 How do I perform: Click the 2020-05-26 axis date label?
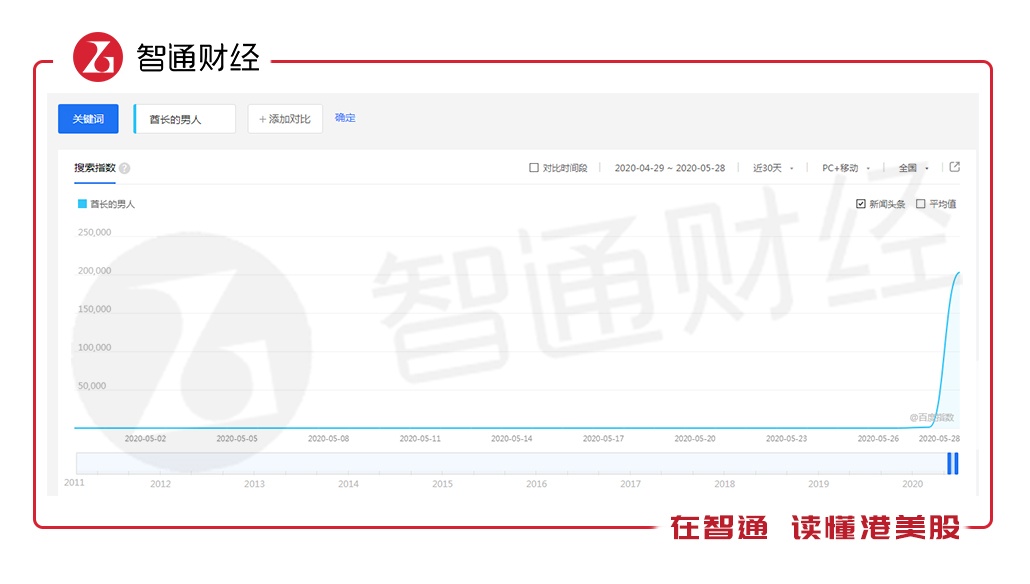click(878, 438)
